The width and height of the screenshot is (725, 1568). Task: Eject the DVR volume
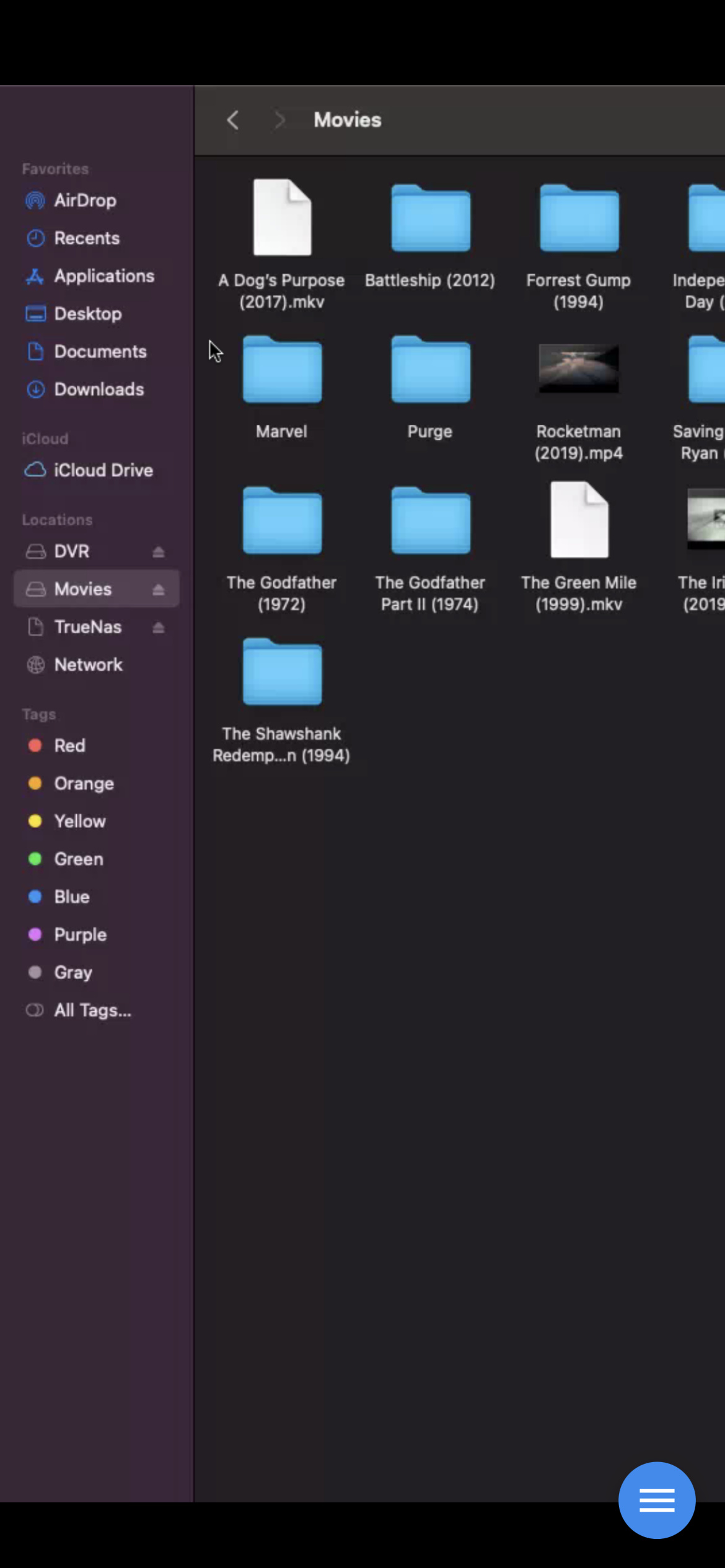pyautogui.click(x=159, y=552)
